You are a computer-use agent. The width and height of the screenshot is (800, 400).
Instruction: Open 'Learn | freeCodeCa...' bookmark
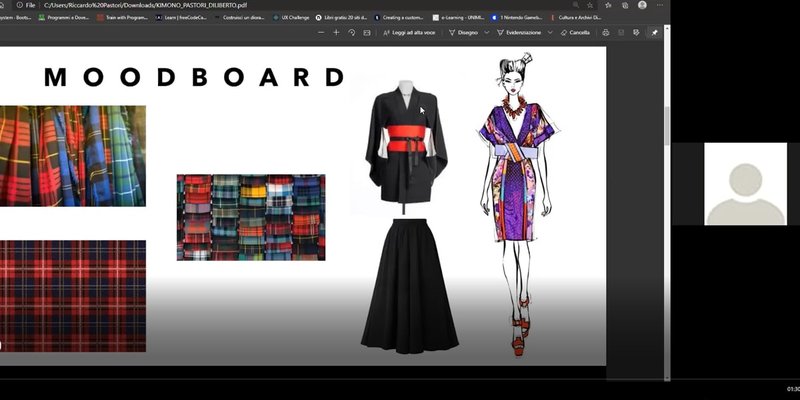(x=181, y=17)
